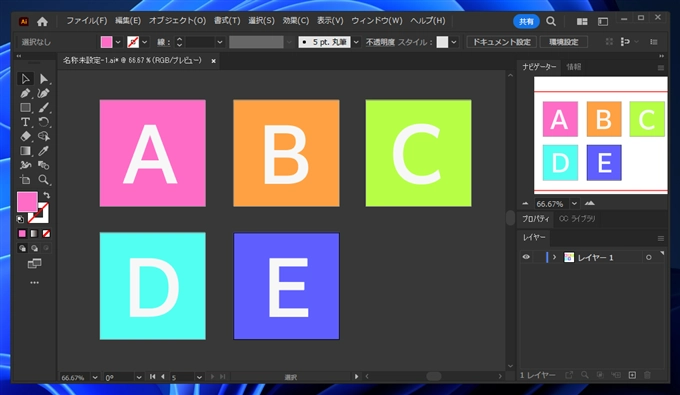The height and width of the screenshot is (395, 680).
Task: Switch to CC ライブラリ tab
Action: click(x=577, y=219)
